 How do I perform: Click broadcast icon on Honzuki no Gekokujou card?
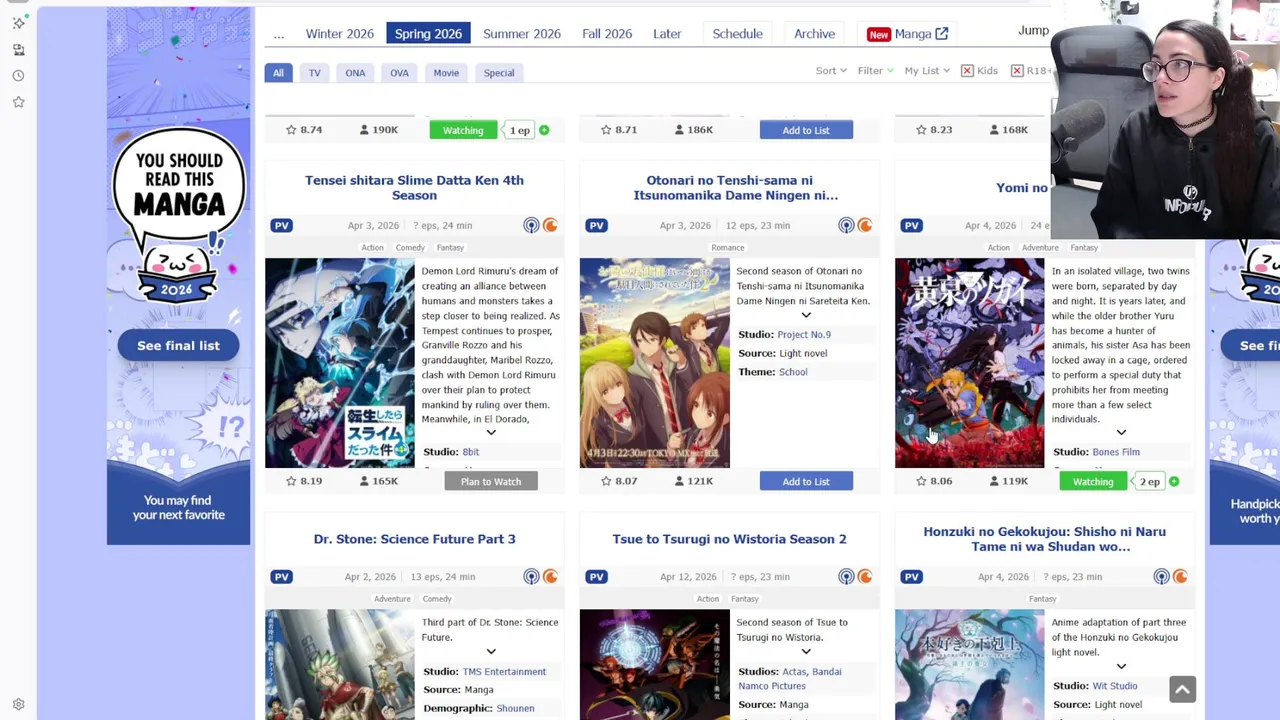click(1161, 577)
